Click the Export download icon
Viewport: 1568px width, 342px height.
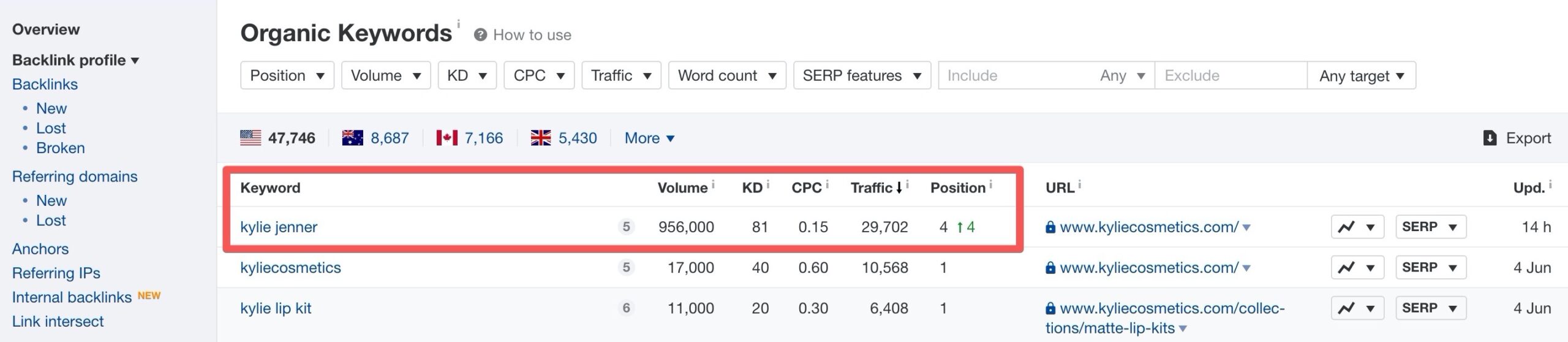pos(1490,138)
